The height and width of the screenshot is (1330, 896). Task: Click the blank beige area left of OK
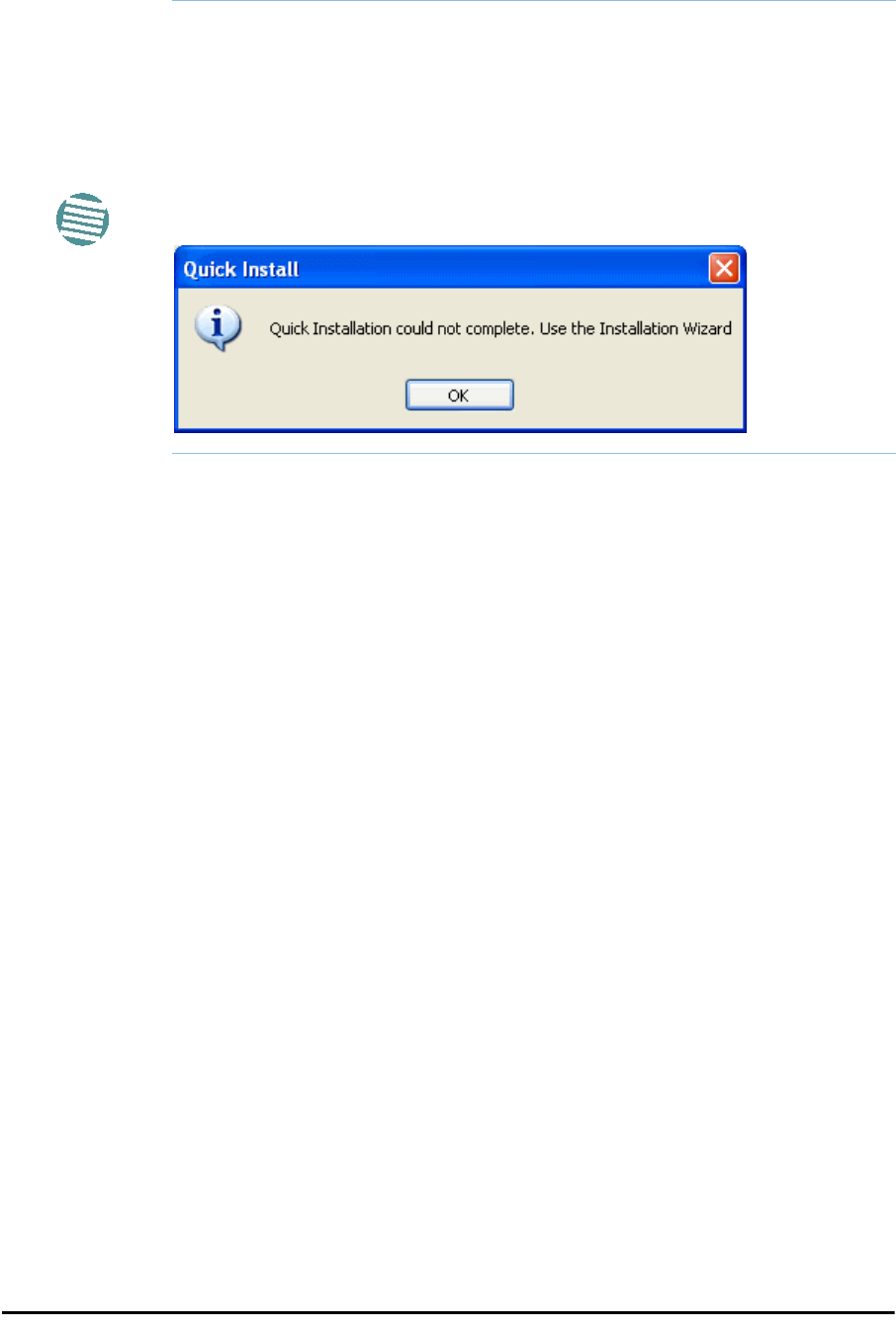tap(292, 396)
